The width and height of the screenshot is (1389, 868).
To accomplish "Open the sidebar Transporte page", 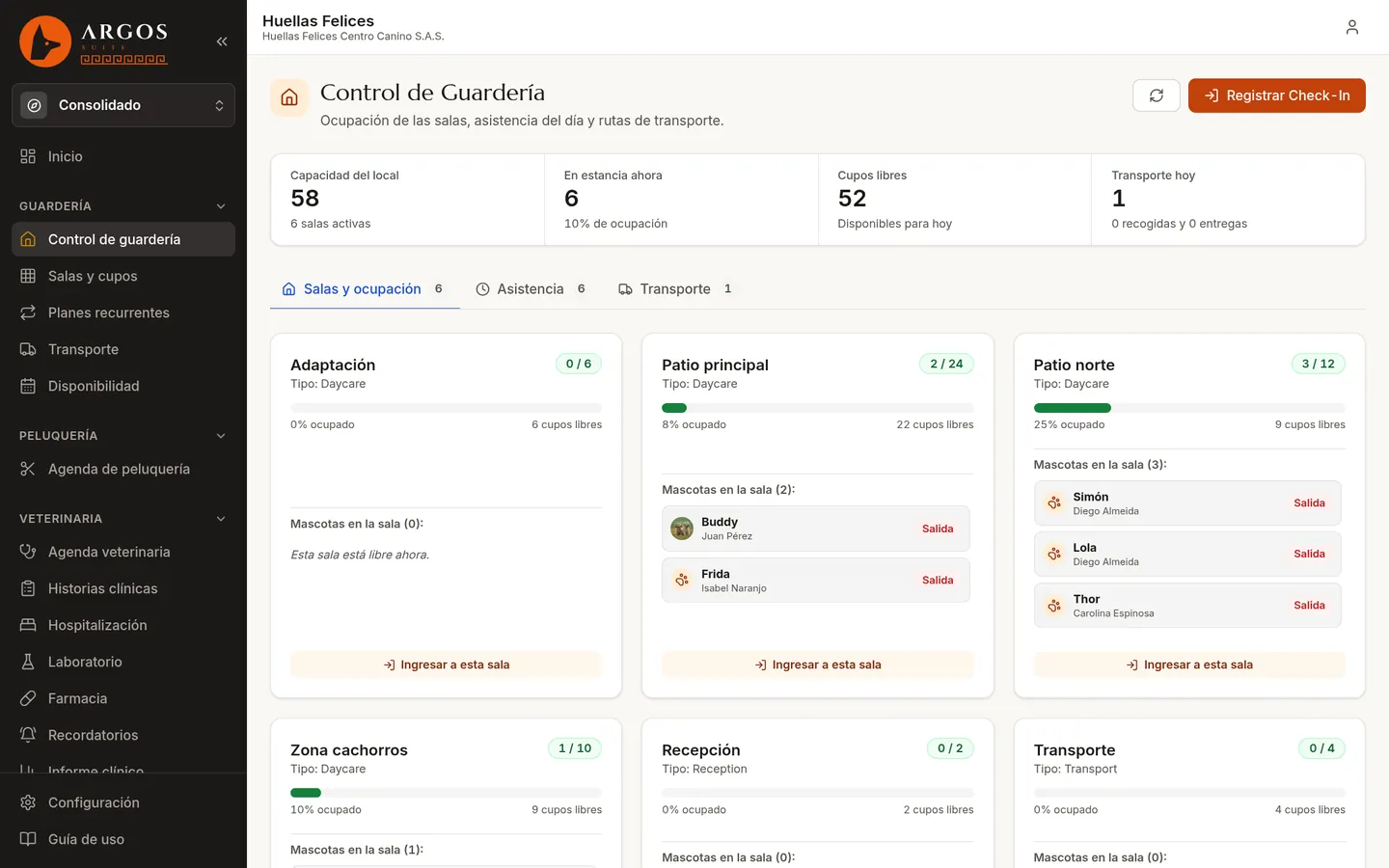I will coord(123,349).
